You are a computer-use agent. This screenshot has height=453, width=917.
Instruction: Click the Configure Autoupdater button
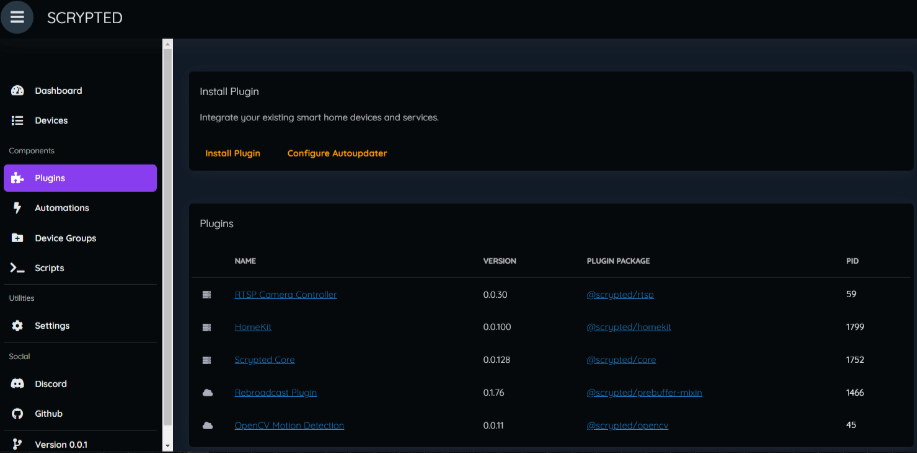[x=337, y=153]
